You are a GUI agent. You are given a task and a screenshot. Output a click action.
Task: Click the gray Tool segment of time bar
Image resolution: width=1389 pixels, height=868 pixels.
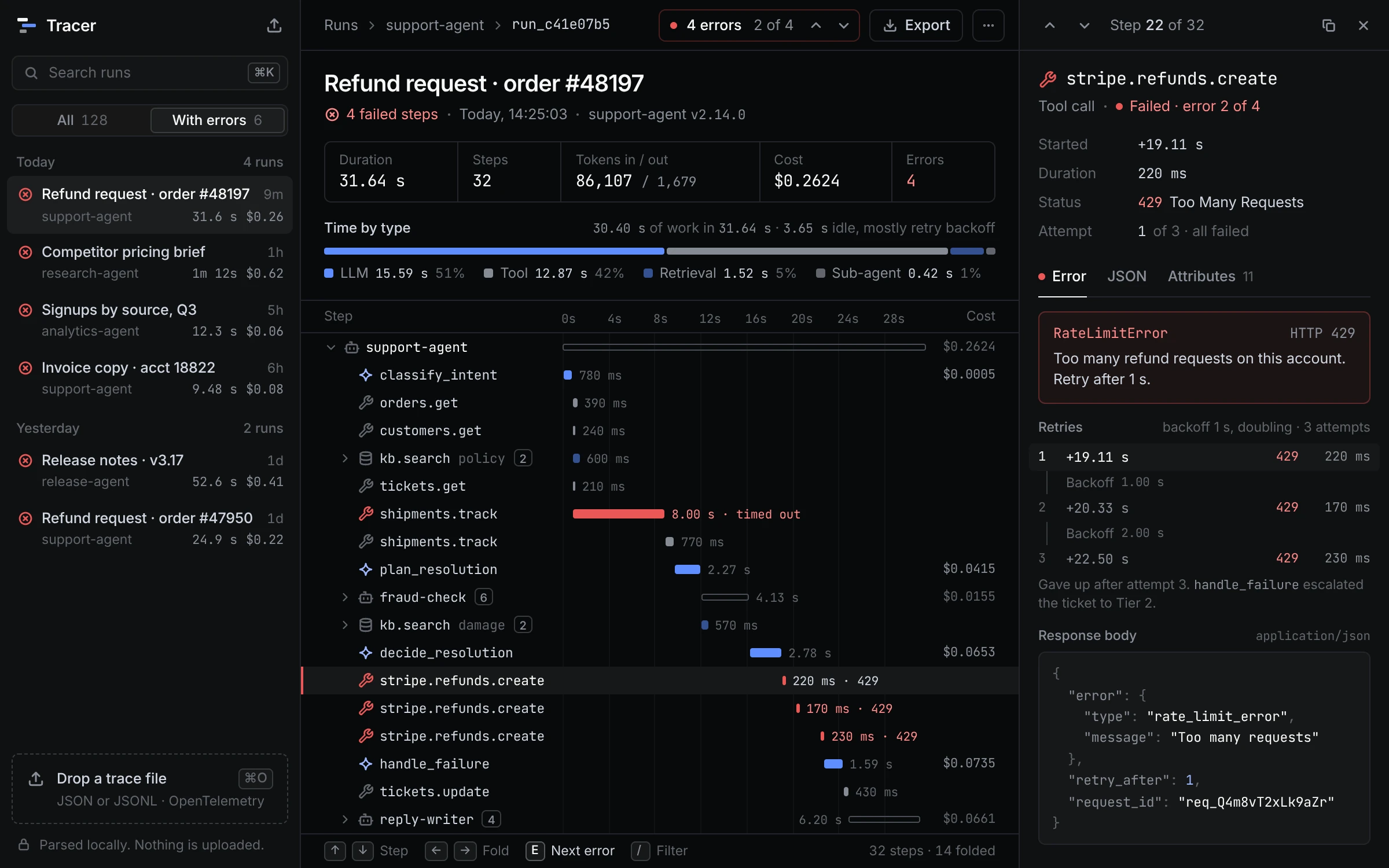click(807, 251)
